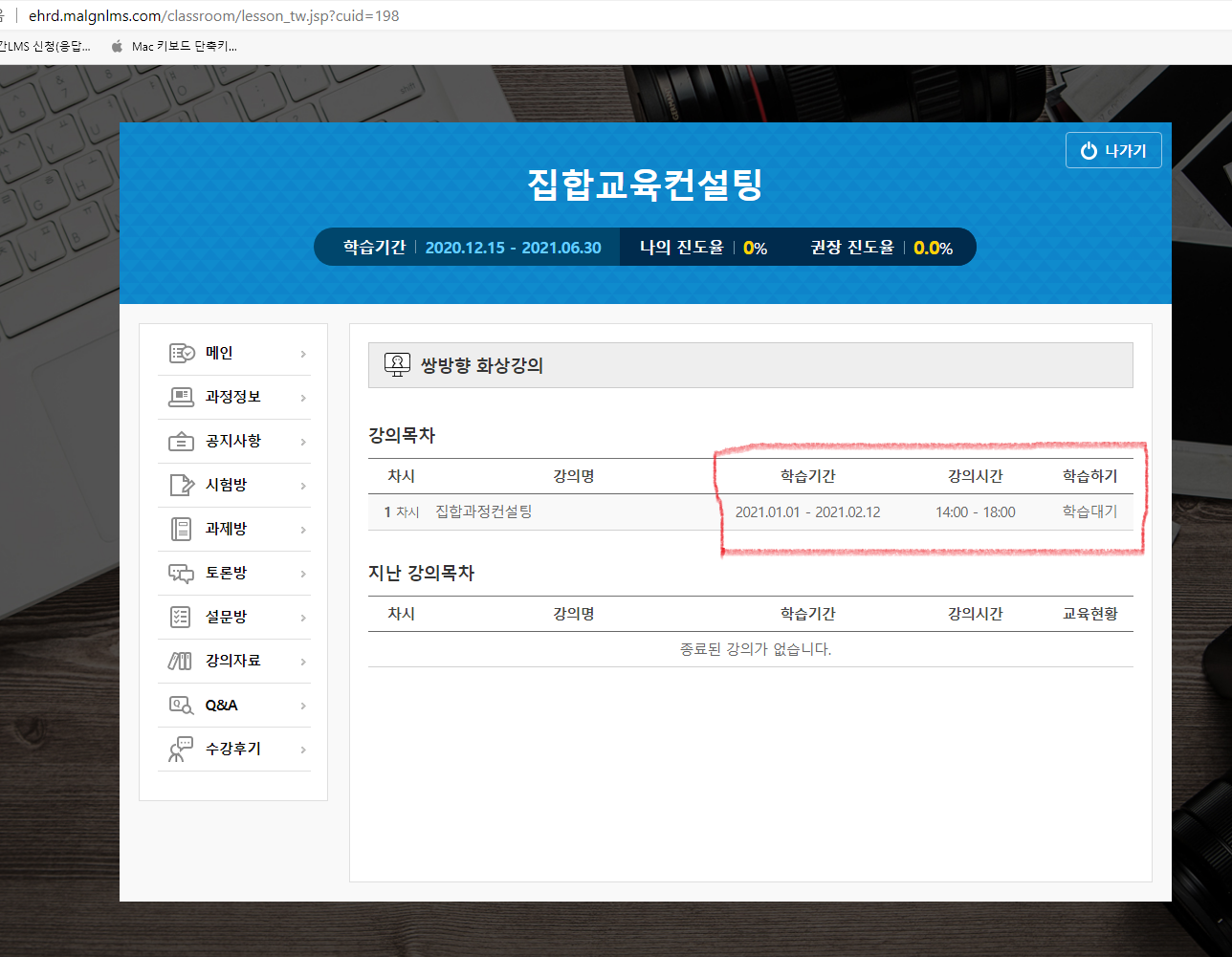Click the 강의자료 books icon
This screenshot has height=957, width=1232.
click(x=182, y=661)
